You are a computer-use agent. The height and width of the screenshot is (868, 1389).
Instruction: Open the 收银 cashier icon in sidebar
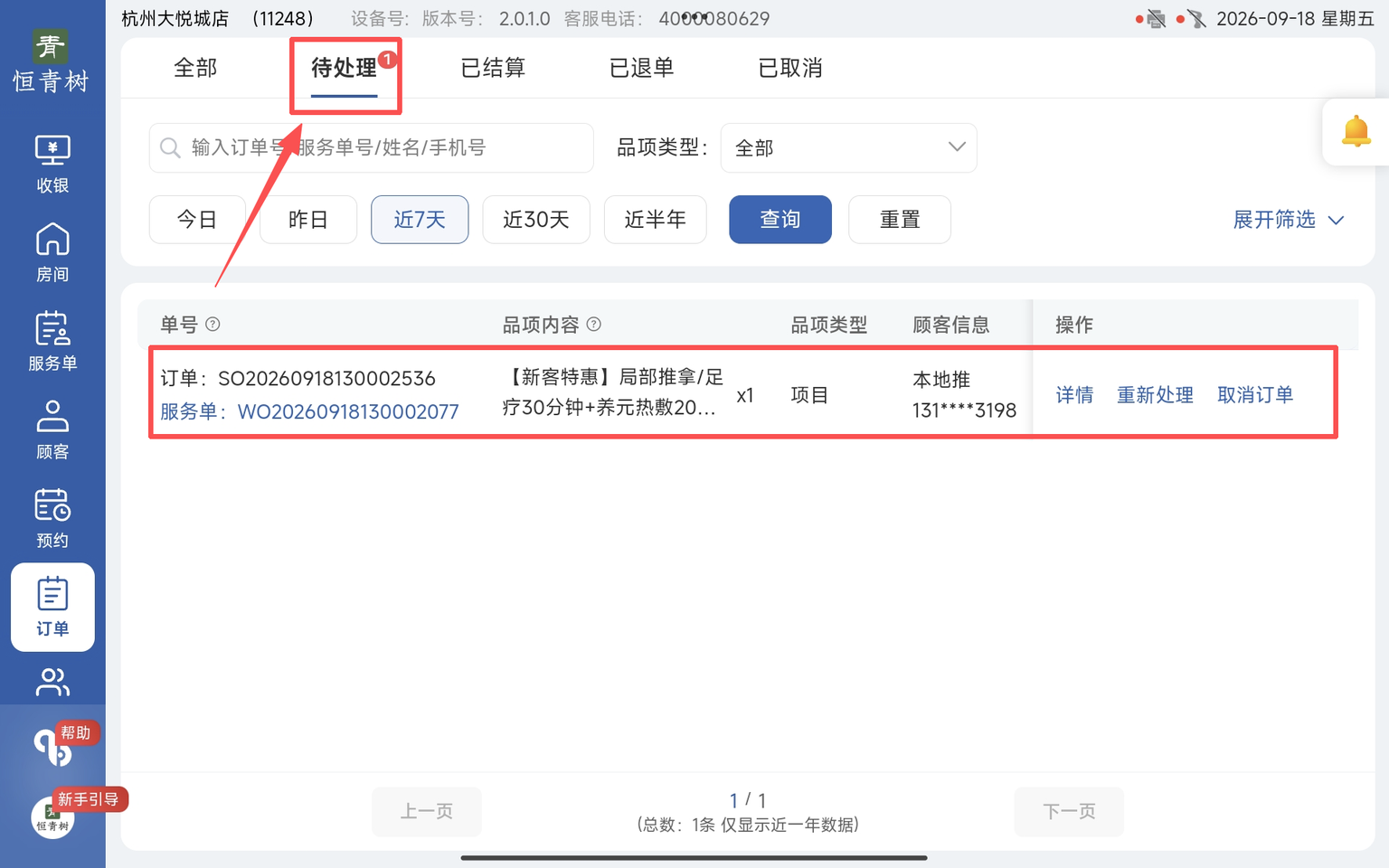tap(52, 164)
